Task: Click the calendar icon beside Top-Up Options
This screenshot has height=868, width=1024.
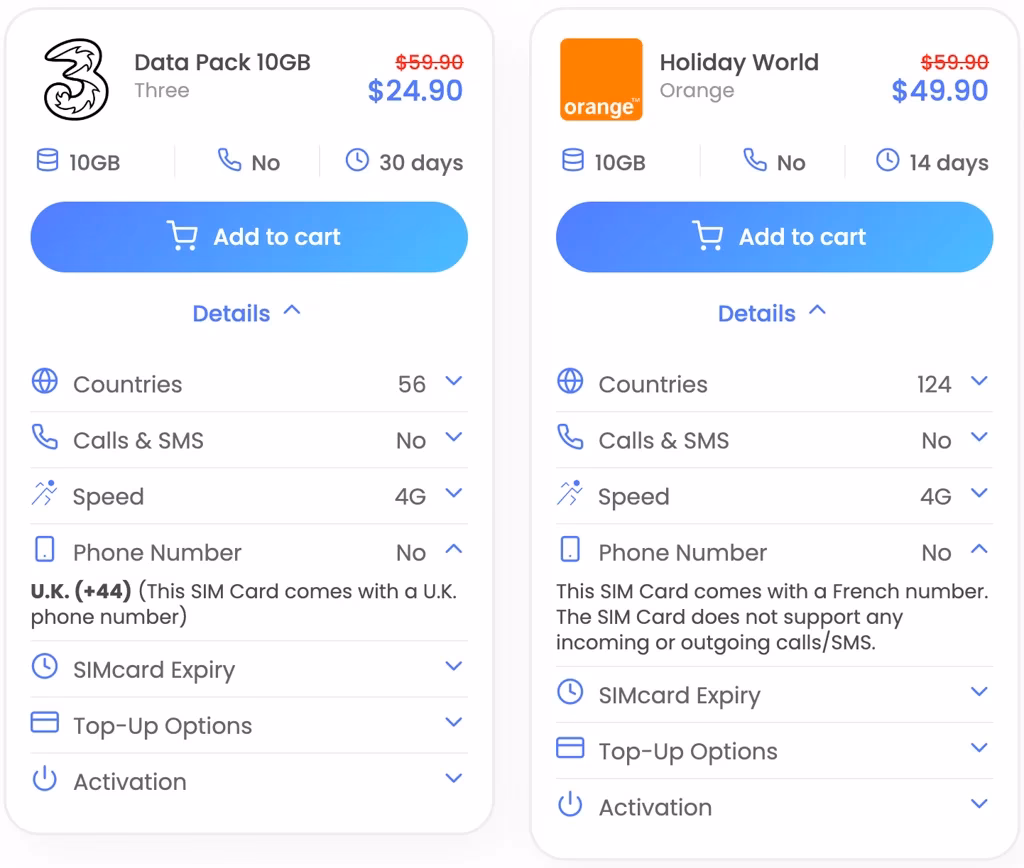Action: 44,724
